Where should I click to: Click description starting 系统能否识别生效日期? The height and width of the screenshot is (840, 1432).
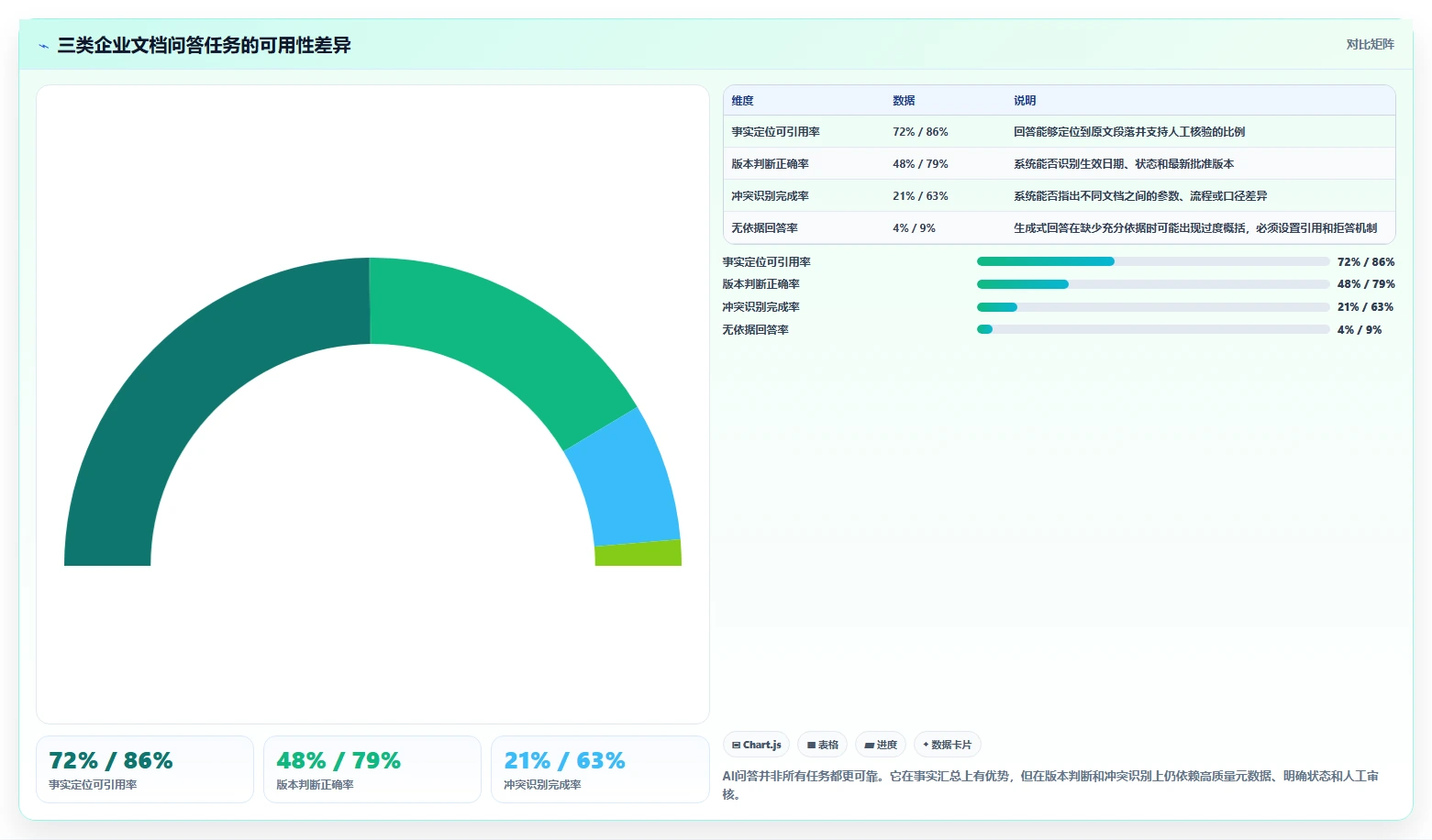pos(1124,164)
